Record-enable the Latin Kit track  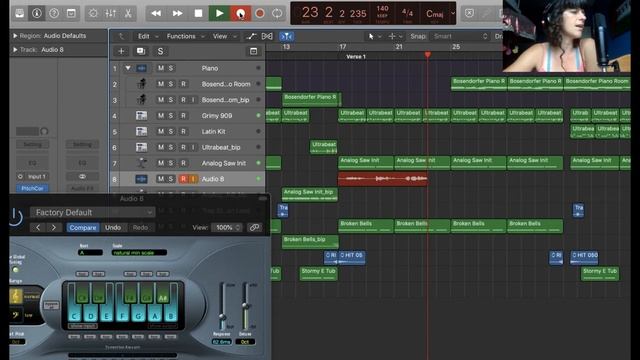183,131
